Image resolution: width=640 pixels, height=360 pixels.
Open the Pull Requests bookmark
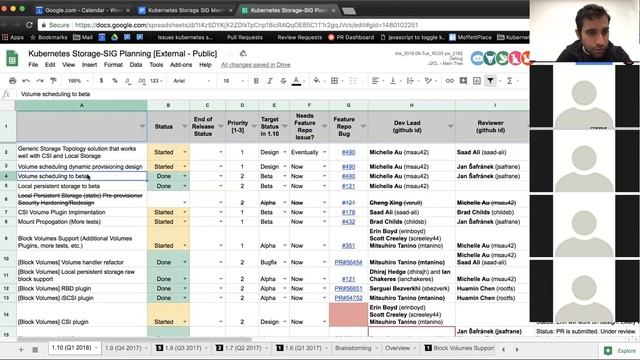click(x=244, y=37)
